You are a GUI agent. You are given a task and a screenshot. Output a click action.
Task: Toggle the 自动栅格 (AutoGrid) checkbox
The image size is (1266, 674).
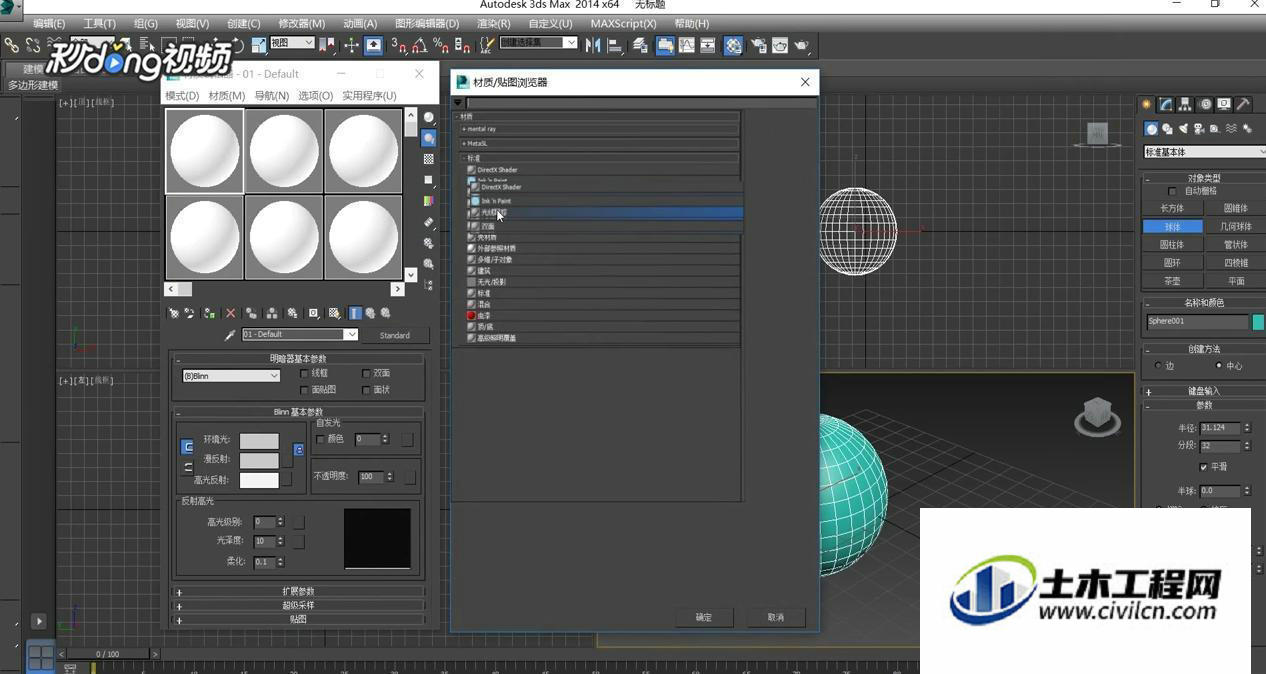tap(1173, 191)
